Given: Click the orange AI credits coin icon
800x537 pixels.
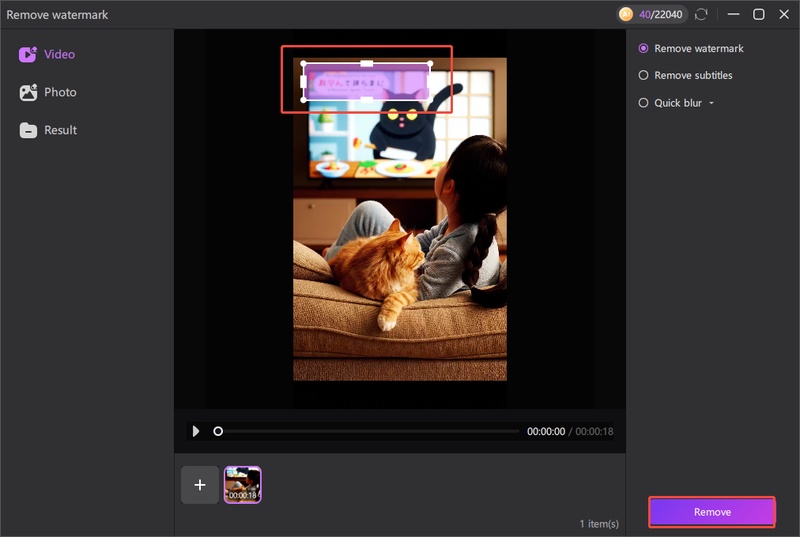Looking at the screenshot, I should 626,15.
